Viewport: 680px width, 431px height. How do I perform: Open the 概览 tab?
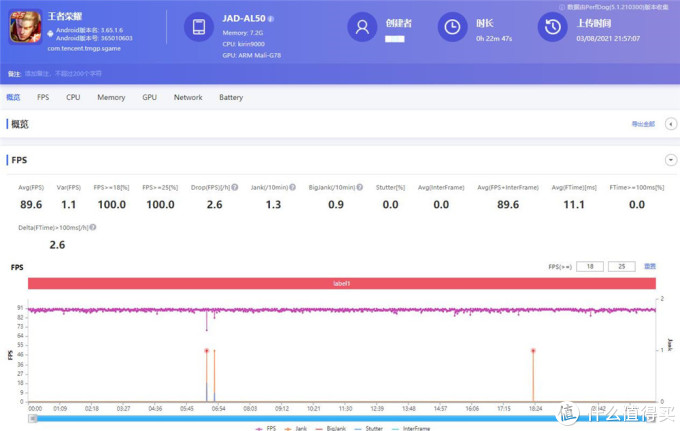coord(13,97)
